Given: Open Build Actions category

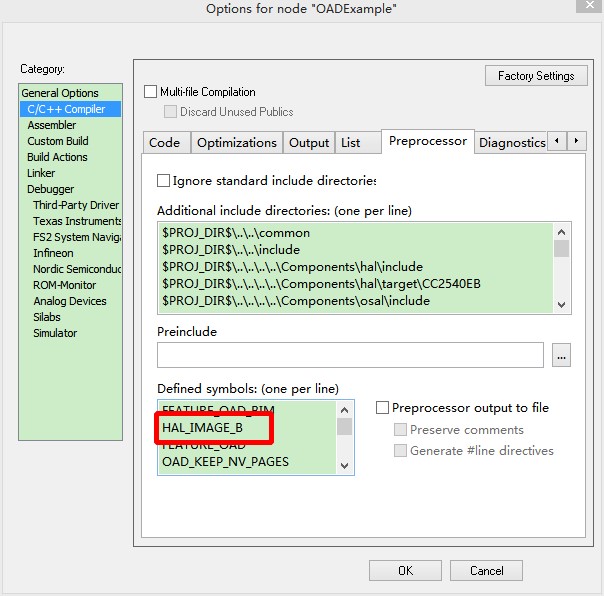Looking at the screenshot, I should tap(57, 157).
